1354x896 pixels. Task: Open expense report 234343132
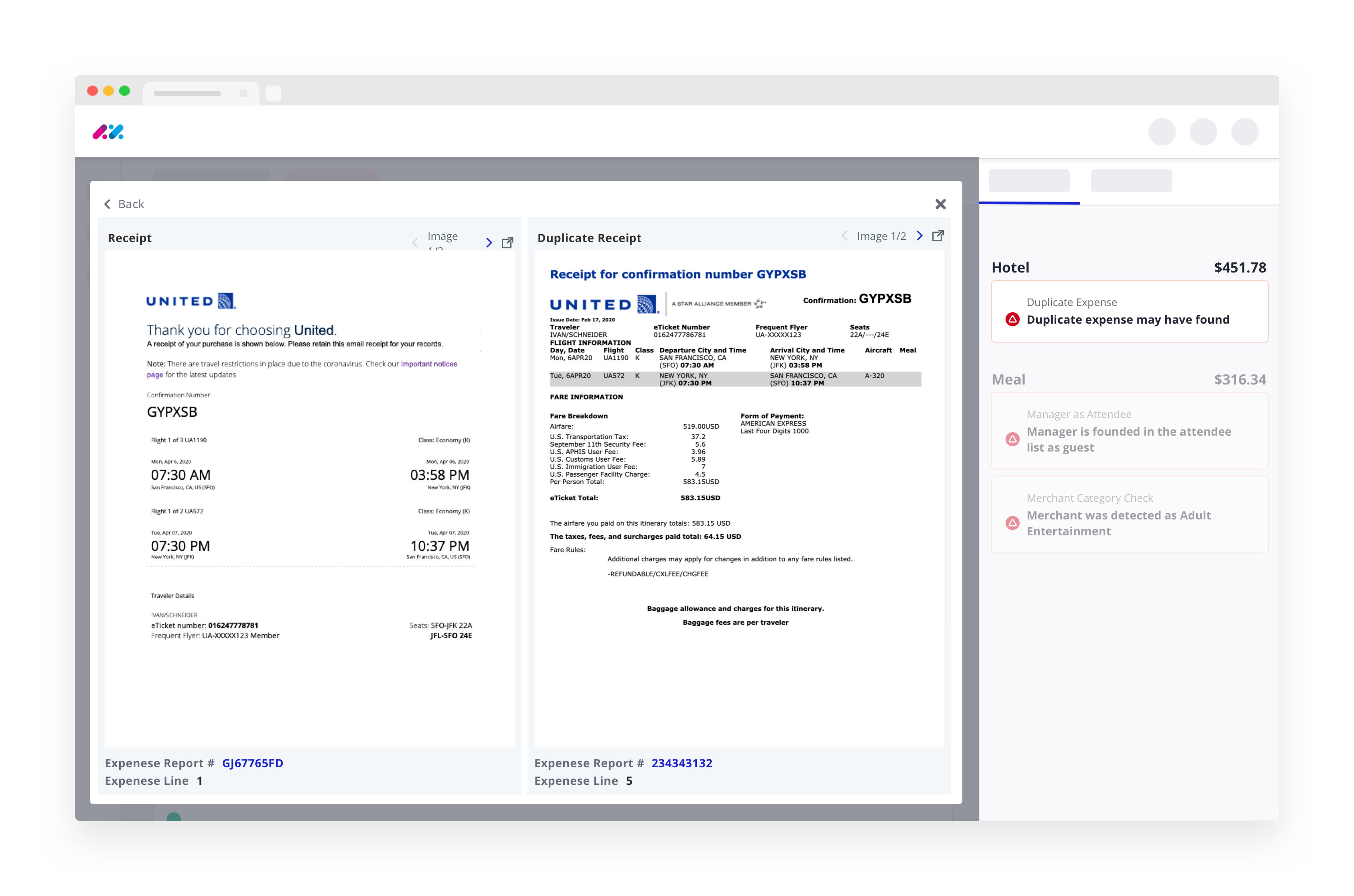[681, 763]
